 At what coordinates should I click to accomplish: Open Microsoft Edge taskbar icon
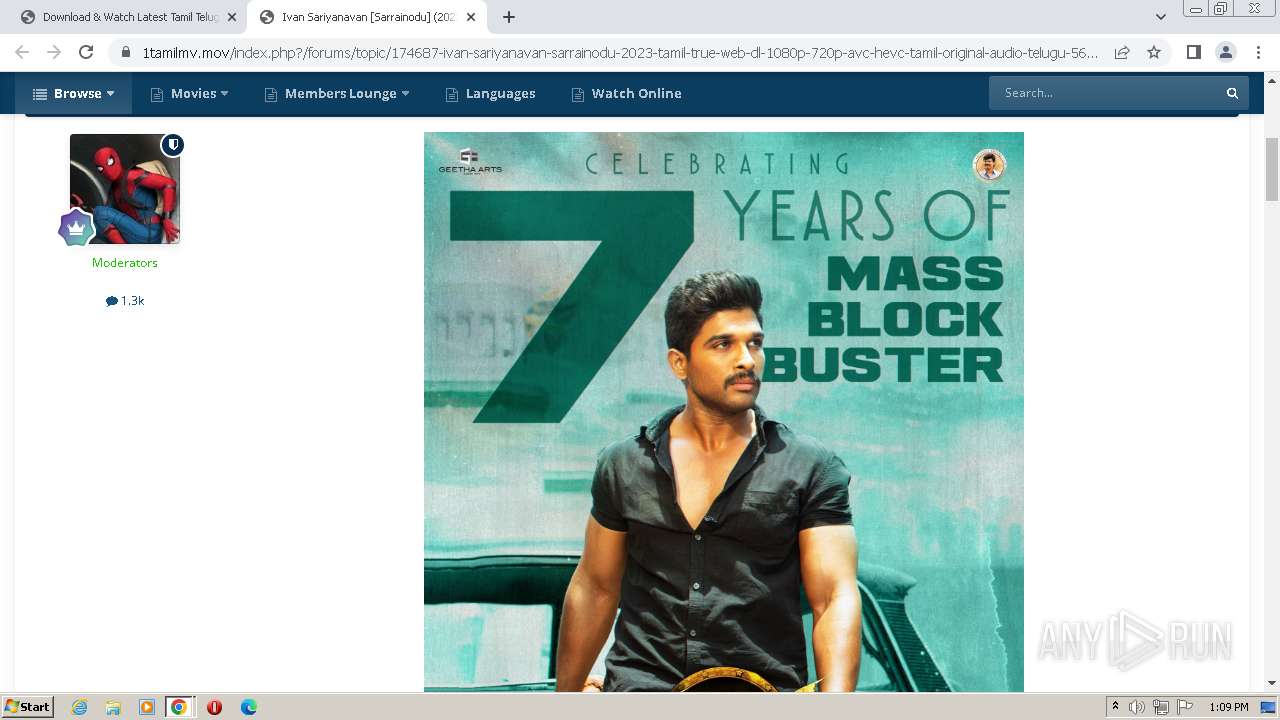[248, 707]
